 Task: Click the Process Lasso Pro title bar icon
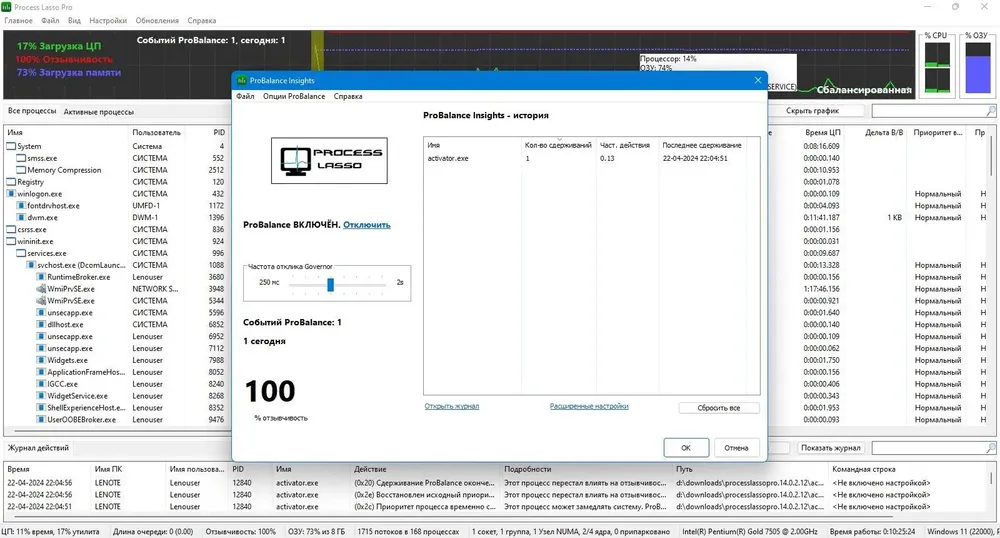tap(6, 7)
